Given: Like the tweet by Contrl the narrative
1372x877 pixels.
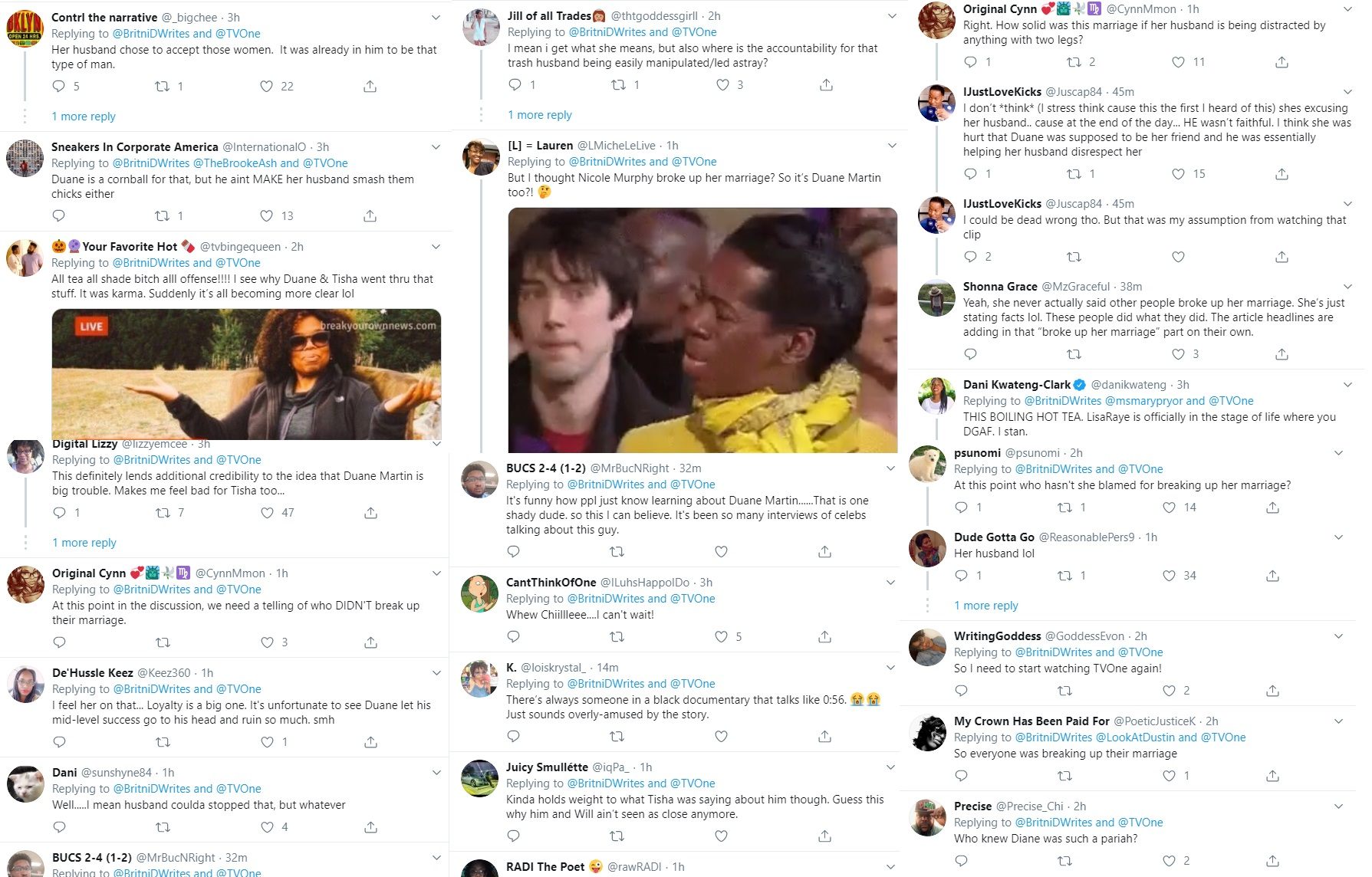Looking at the screenshot, I should (x=266, y=87).
